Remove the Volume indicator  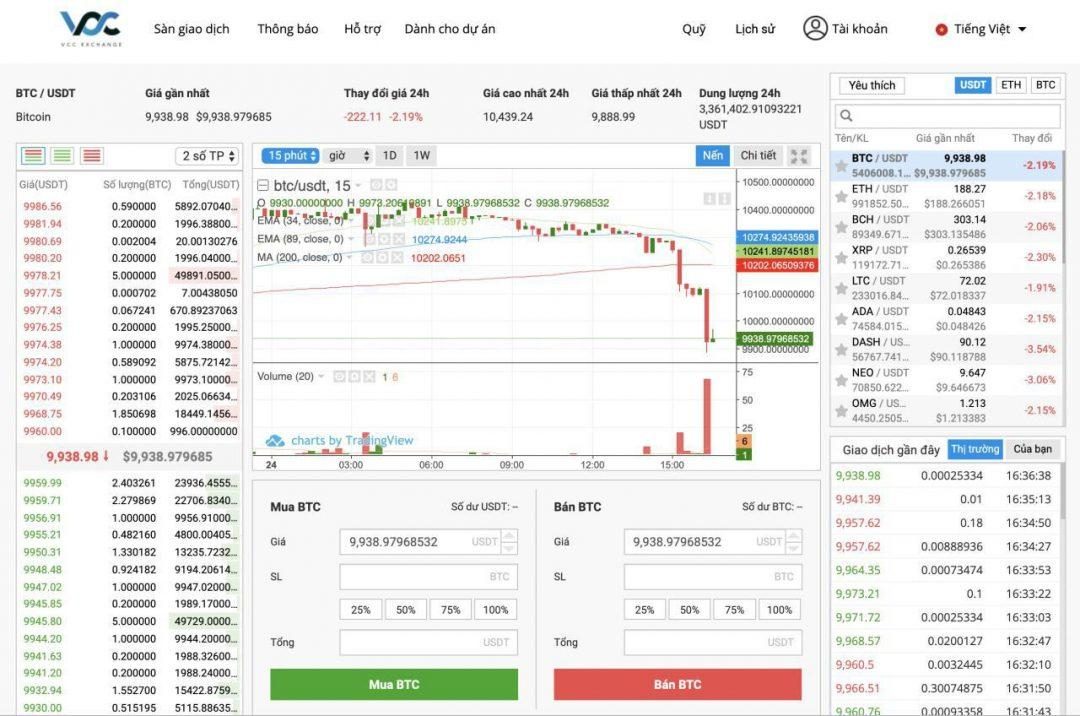point(369,377)
